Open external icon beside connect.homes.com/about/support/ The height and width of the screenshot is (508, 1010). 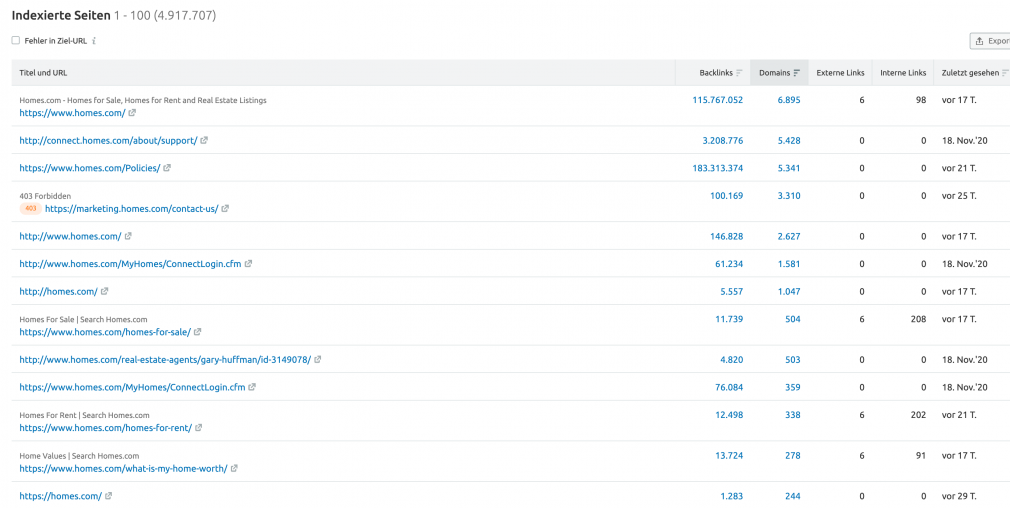tap(204, 140)
